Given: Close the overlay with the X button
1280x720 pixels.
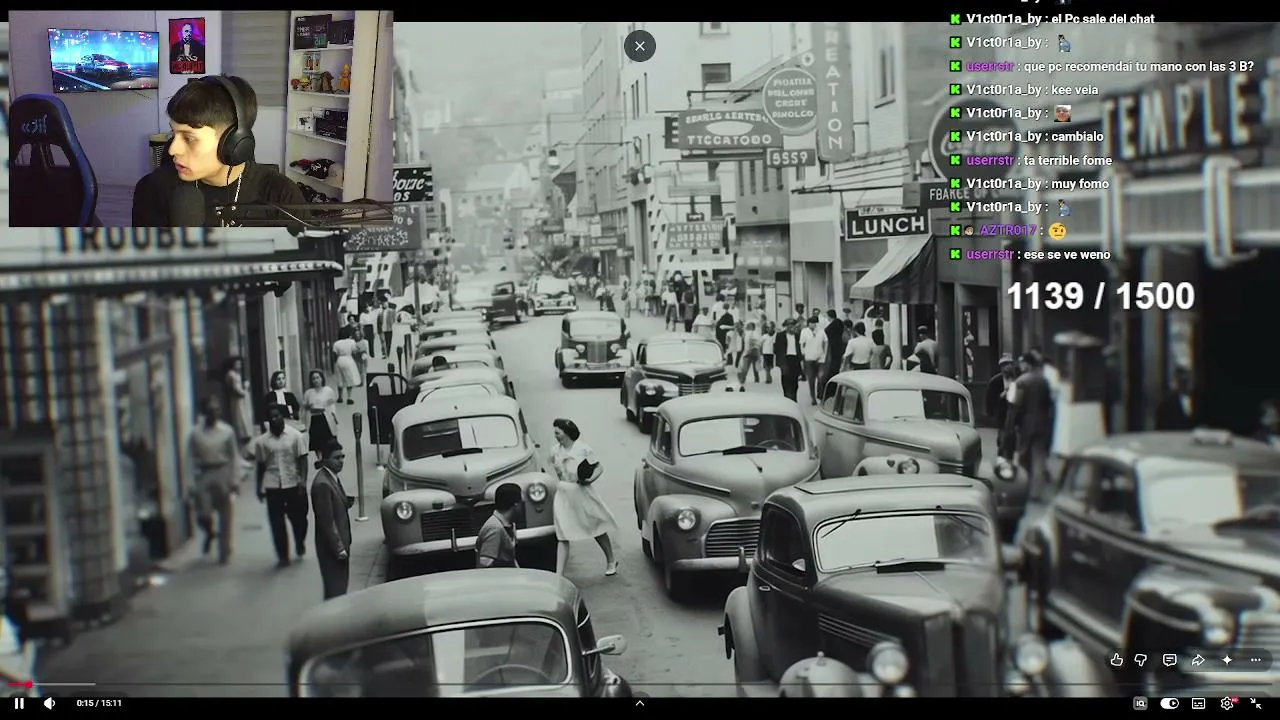Looking at the screenshot, I should 640,46.
